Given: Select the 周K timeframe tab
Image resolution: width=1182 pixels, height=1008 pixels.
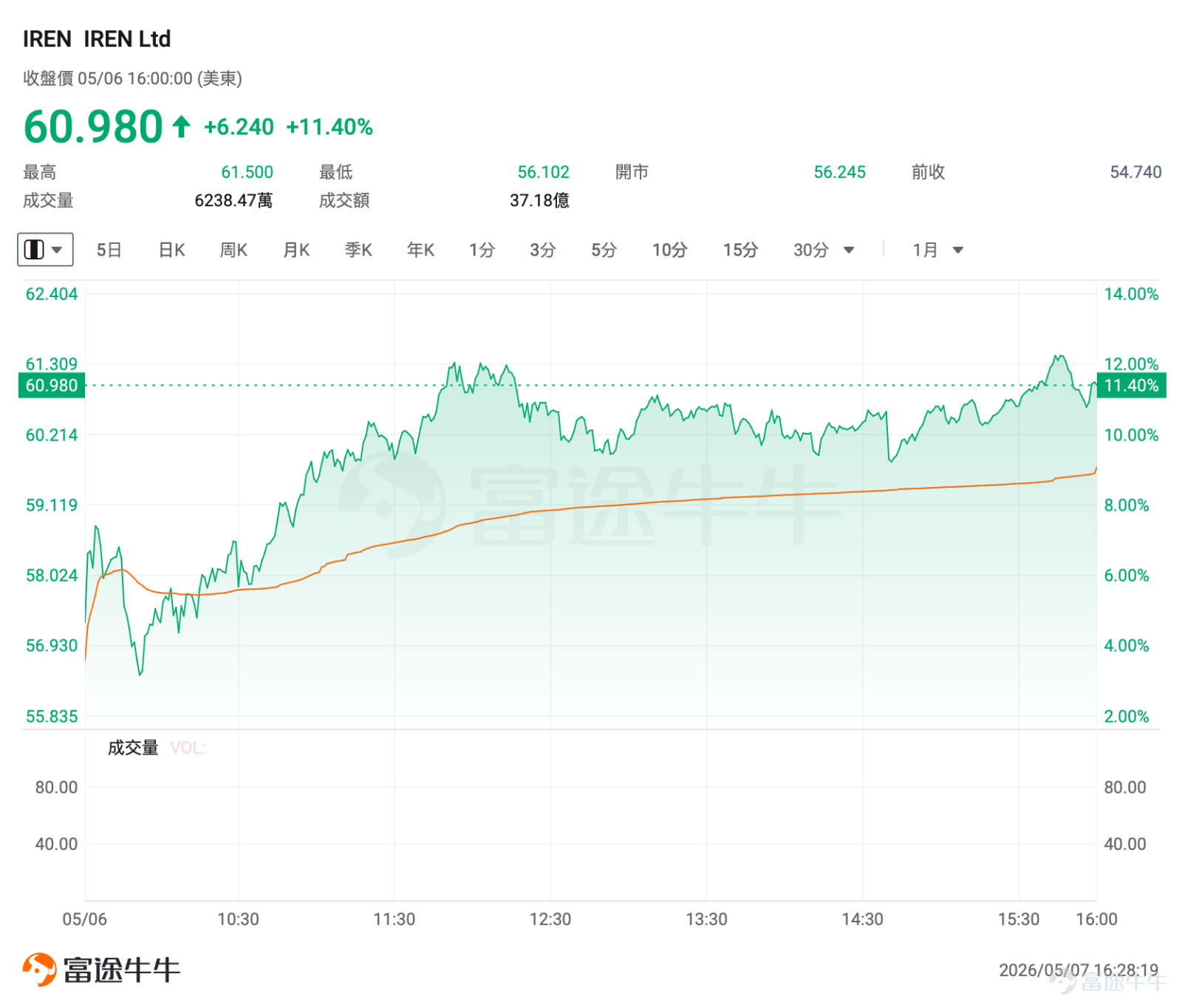Looking at the screenshot, I should pos(233,250).
